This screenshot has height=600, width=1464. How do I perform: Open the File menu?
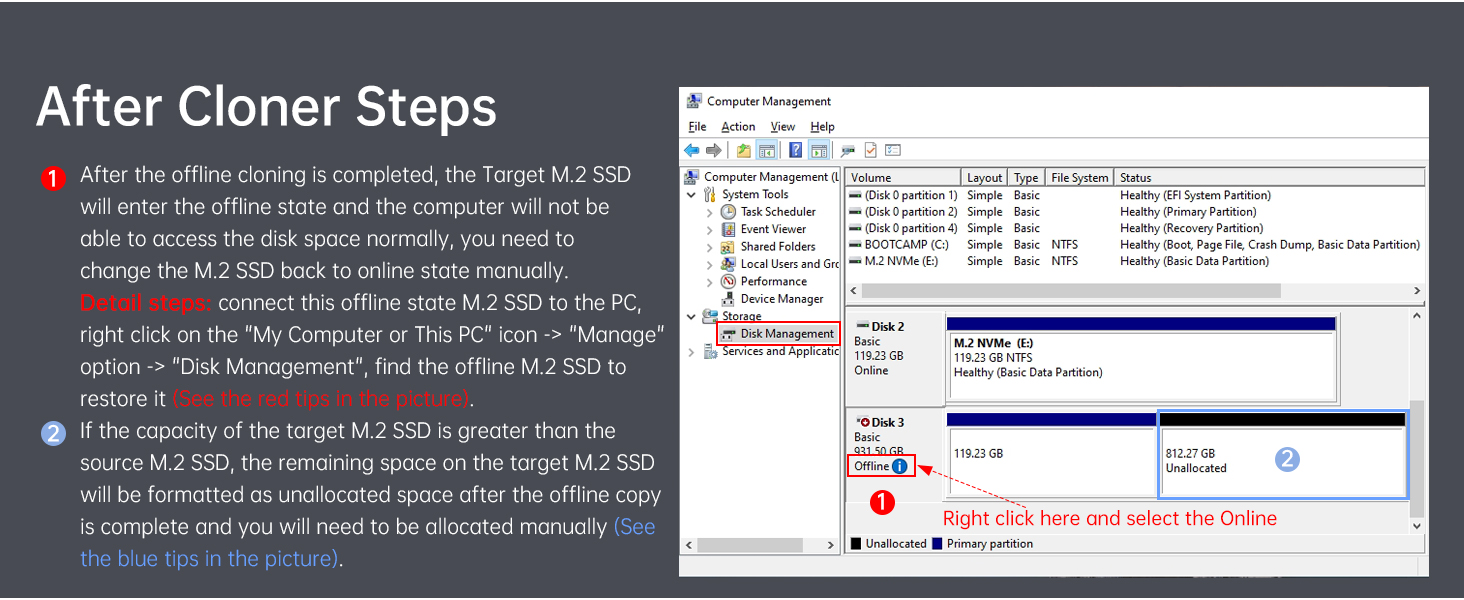(x=697, y=127)
